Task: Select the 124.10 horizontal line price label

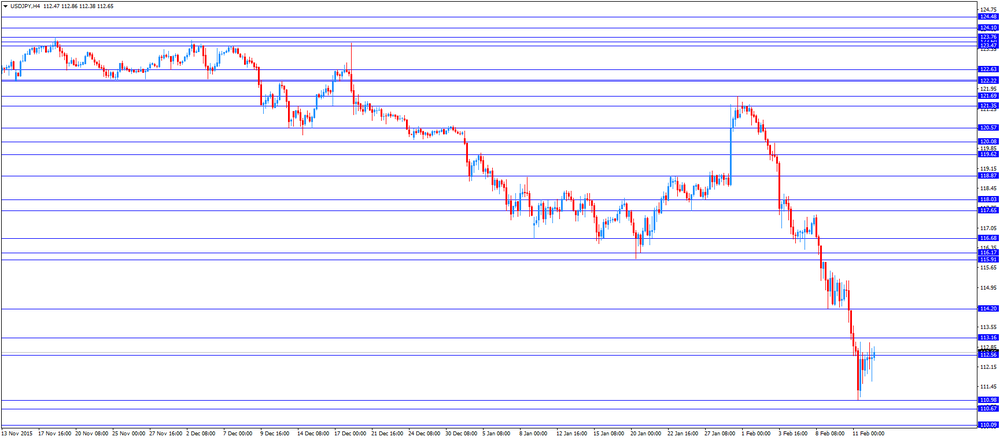Action: click(x=988, y=28)
